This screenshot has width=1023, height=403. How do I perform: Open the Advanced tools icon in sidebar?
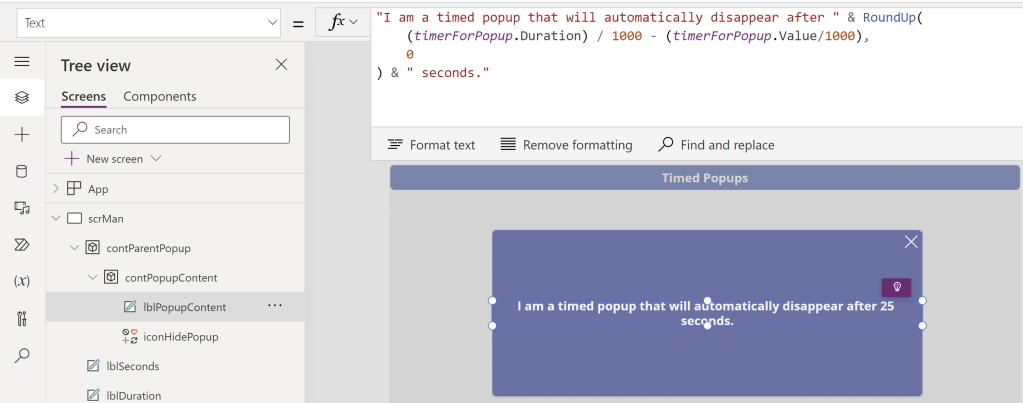pyautogui.click(x=22, y=319)
